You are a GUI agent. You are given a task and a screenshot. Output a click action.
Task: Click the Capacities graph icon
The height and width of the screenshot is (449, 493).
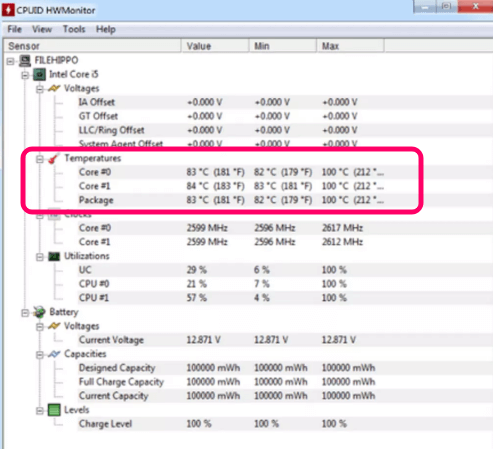(x=54, y=354)
